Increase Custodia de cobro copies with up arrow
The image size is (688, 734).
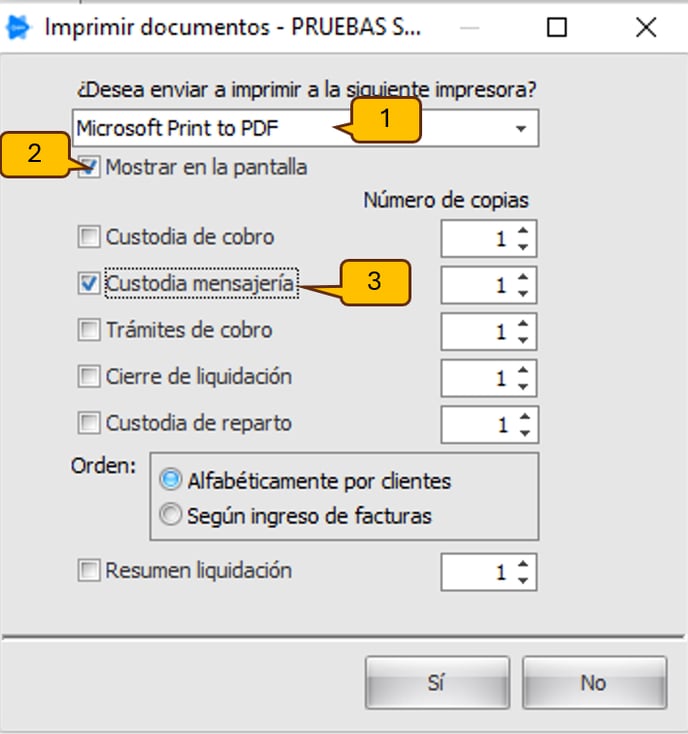523,231
